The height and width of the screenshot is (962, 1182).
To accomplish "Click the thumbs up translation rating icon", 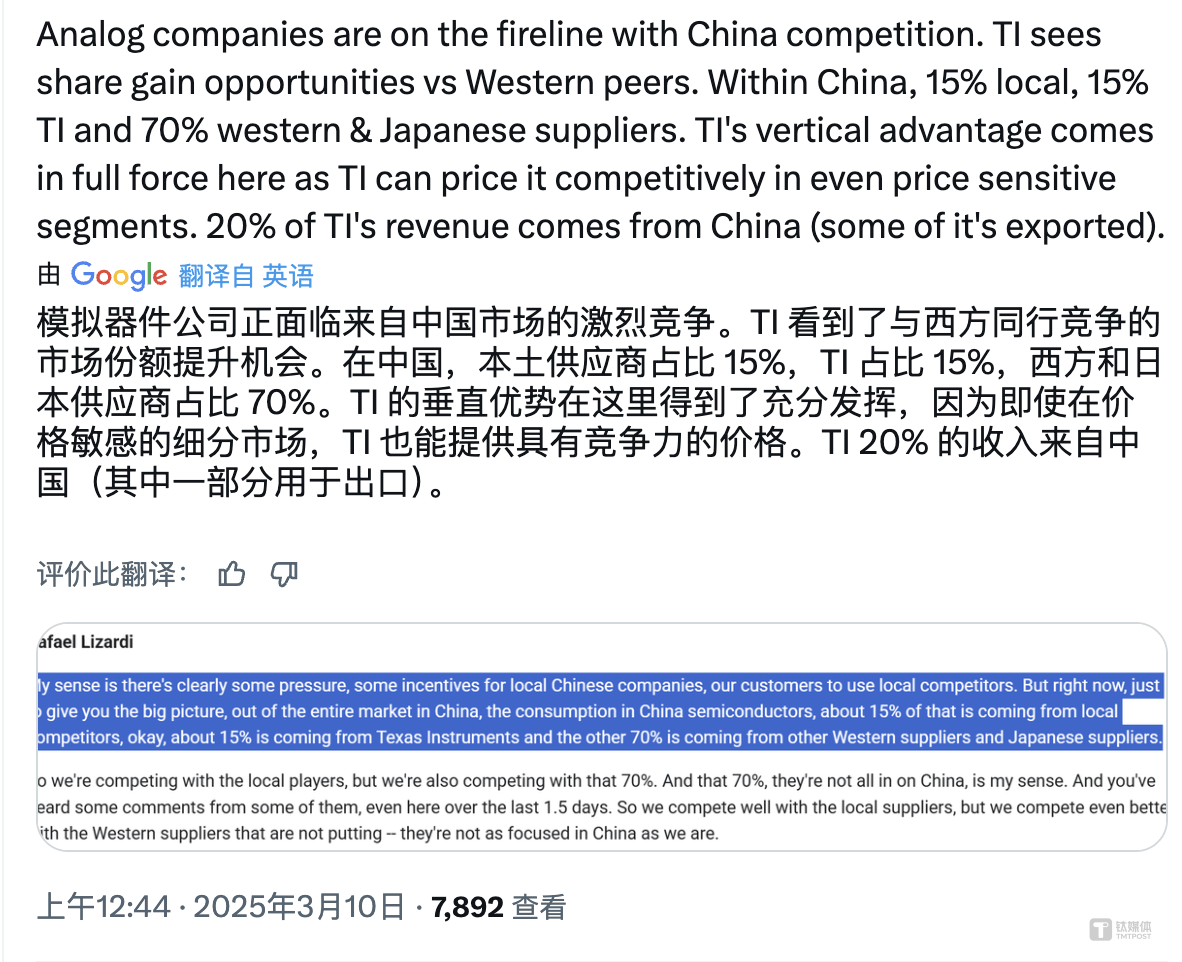I will point(231,574).
